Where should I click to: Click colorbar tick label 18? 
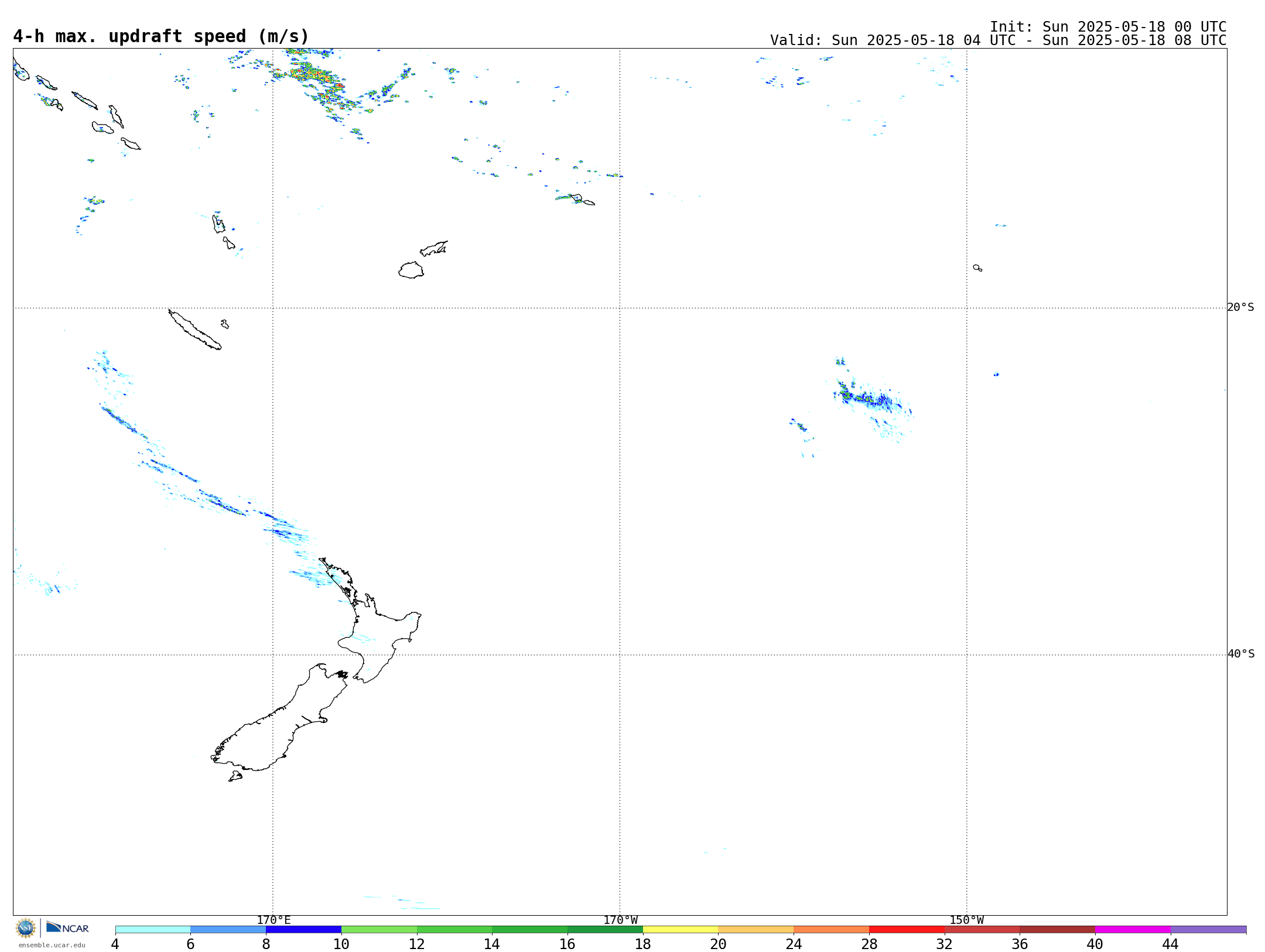point(643,944)
